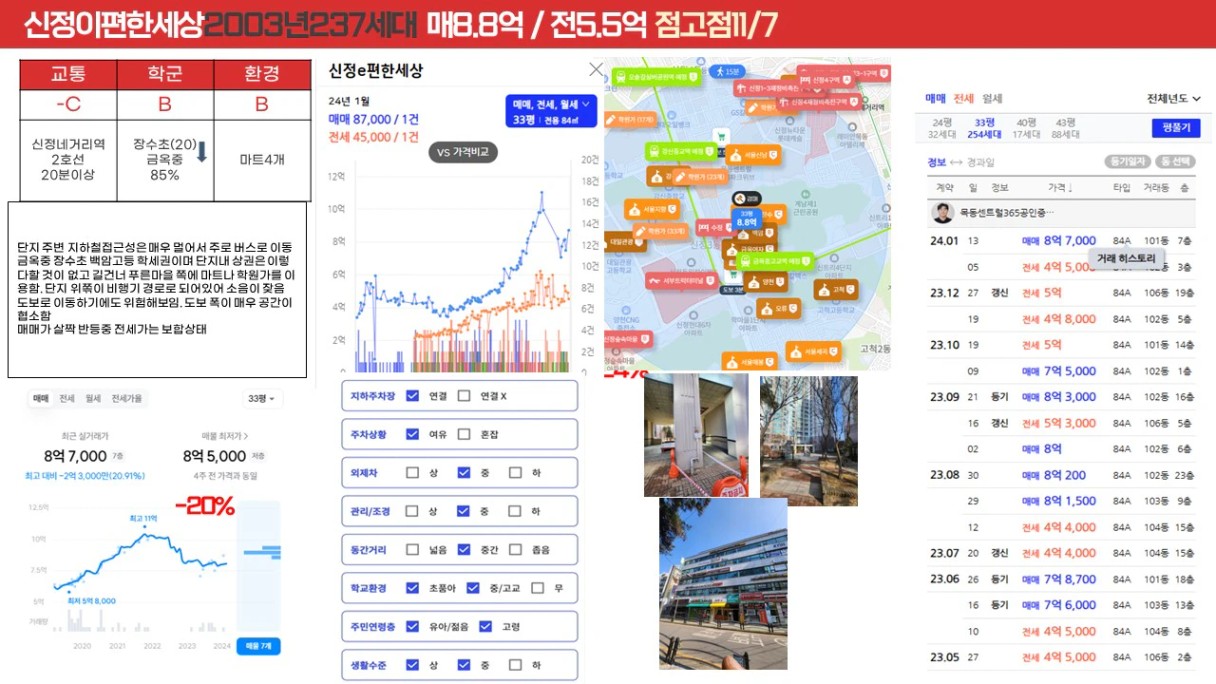This screenshot has height=684, width=1216.
Task: Toggle the 정보 ↔ 경과일 view switch
Action: (961, 162)
